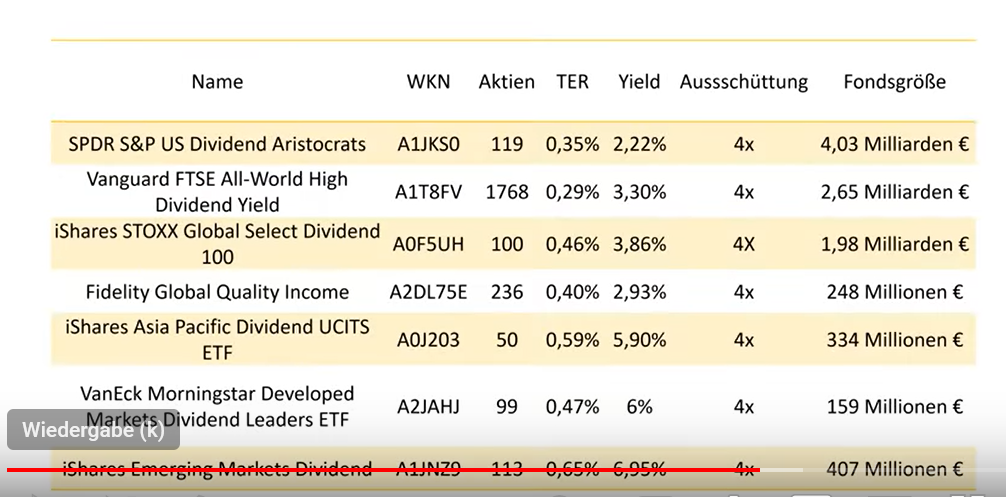Select the Yield value '6%'
This screenshot has height=497, width=1006.
(639, 407)
